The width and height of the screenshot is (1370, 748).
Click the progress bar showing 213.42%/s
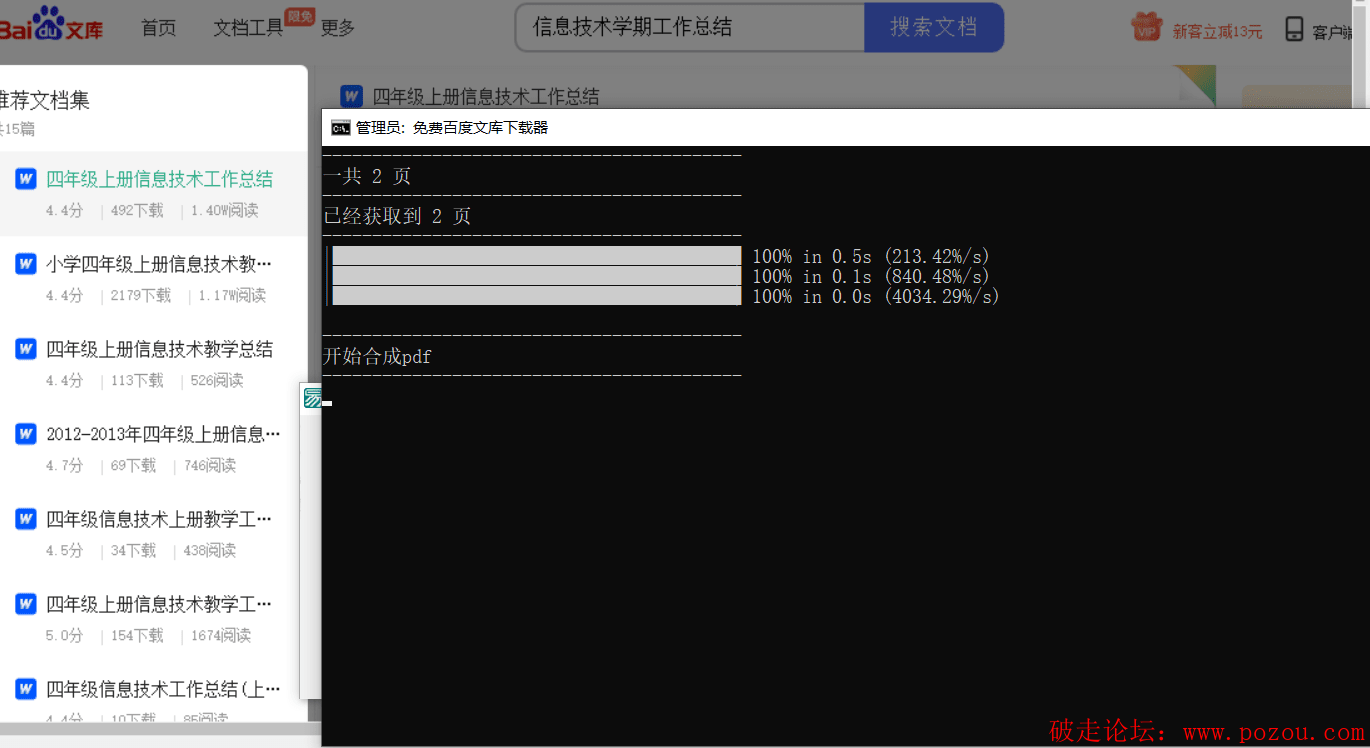click(x=537, y=256)
